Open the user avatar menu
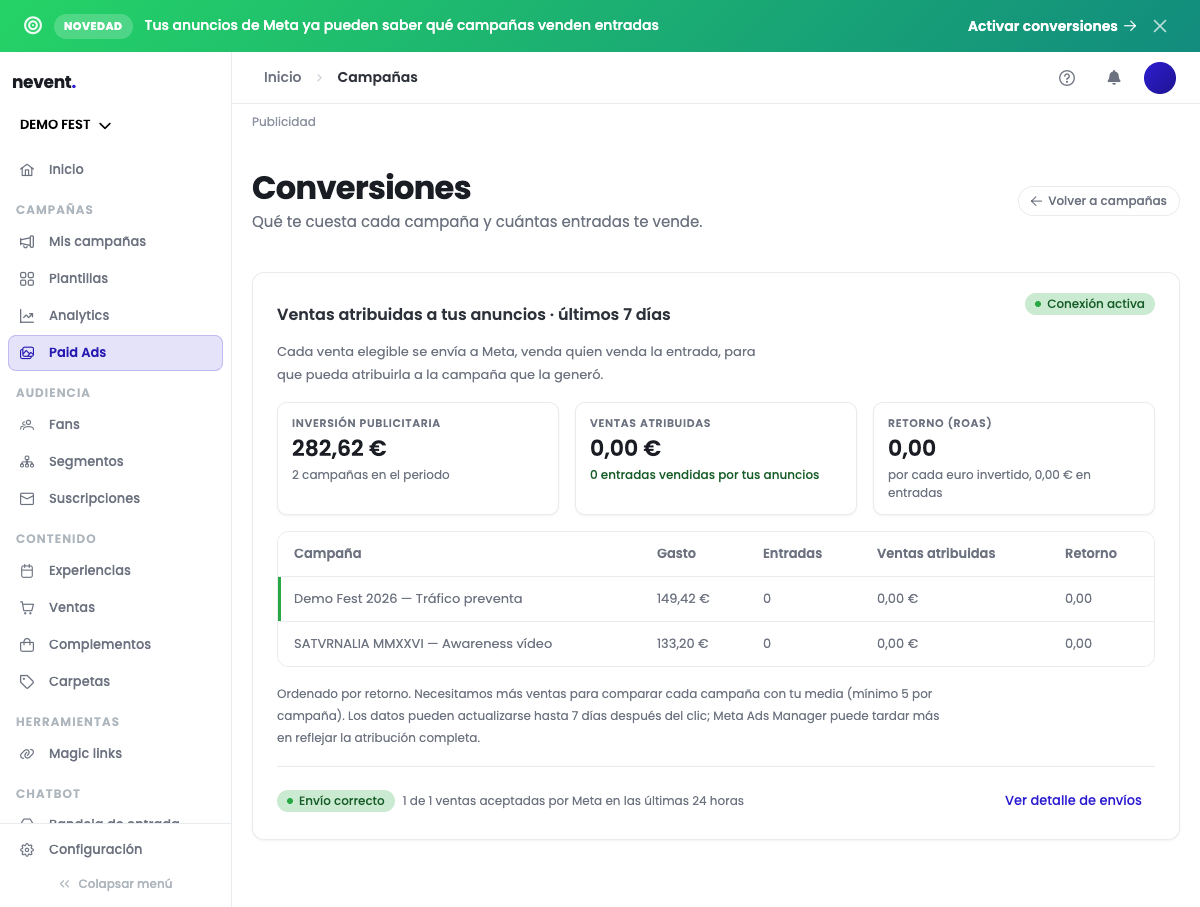The width and height of the screenshot is (1200, 907). click(x=1160, y=78)
